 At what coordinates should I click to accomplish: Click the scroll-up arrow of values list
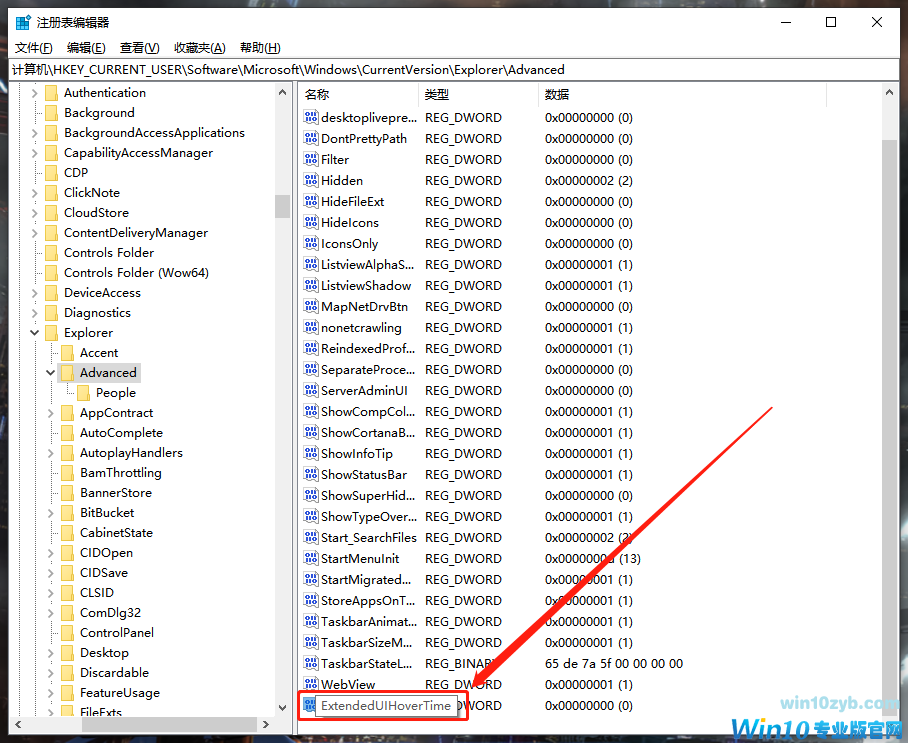tap(890, 94)
